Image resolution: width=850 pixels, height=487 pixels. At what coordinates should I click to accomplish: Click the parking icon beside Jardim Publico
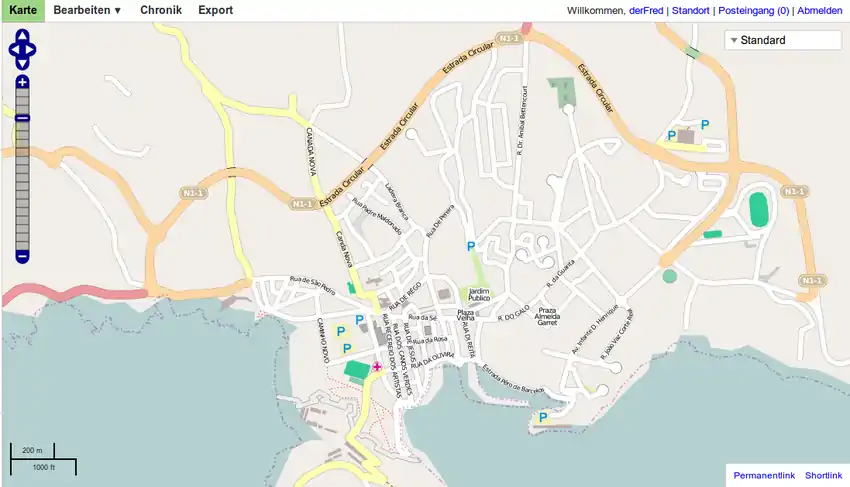(x=471, y=246)
